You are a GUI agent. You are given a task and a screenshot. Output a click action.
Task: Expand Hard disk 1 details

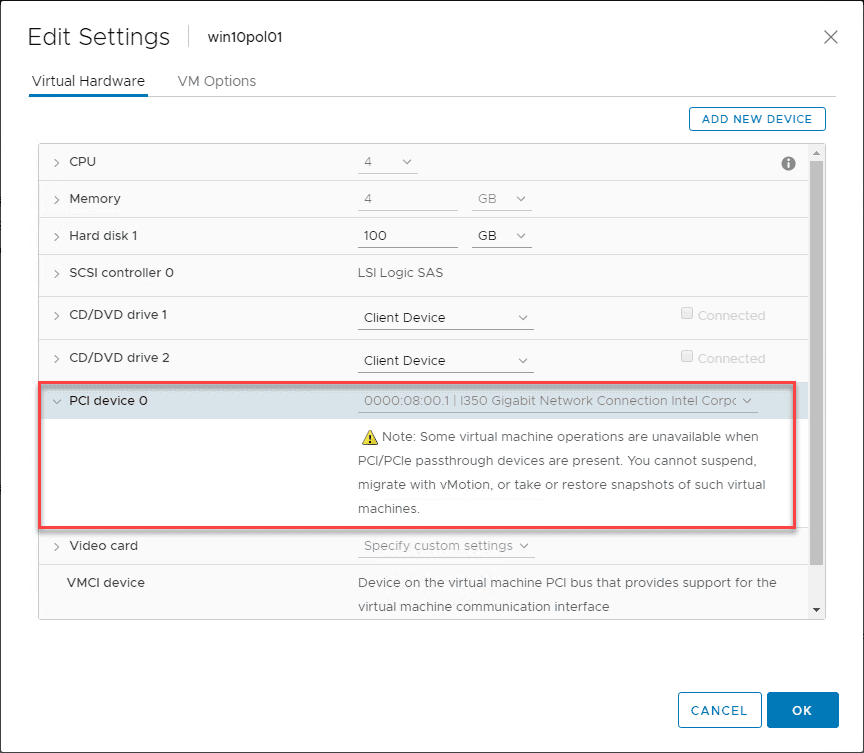(x=57, y=236)
